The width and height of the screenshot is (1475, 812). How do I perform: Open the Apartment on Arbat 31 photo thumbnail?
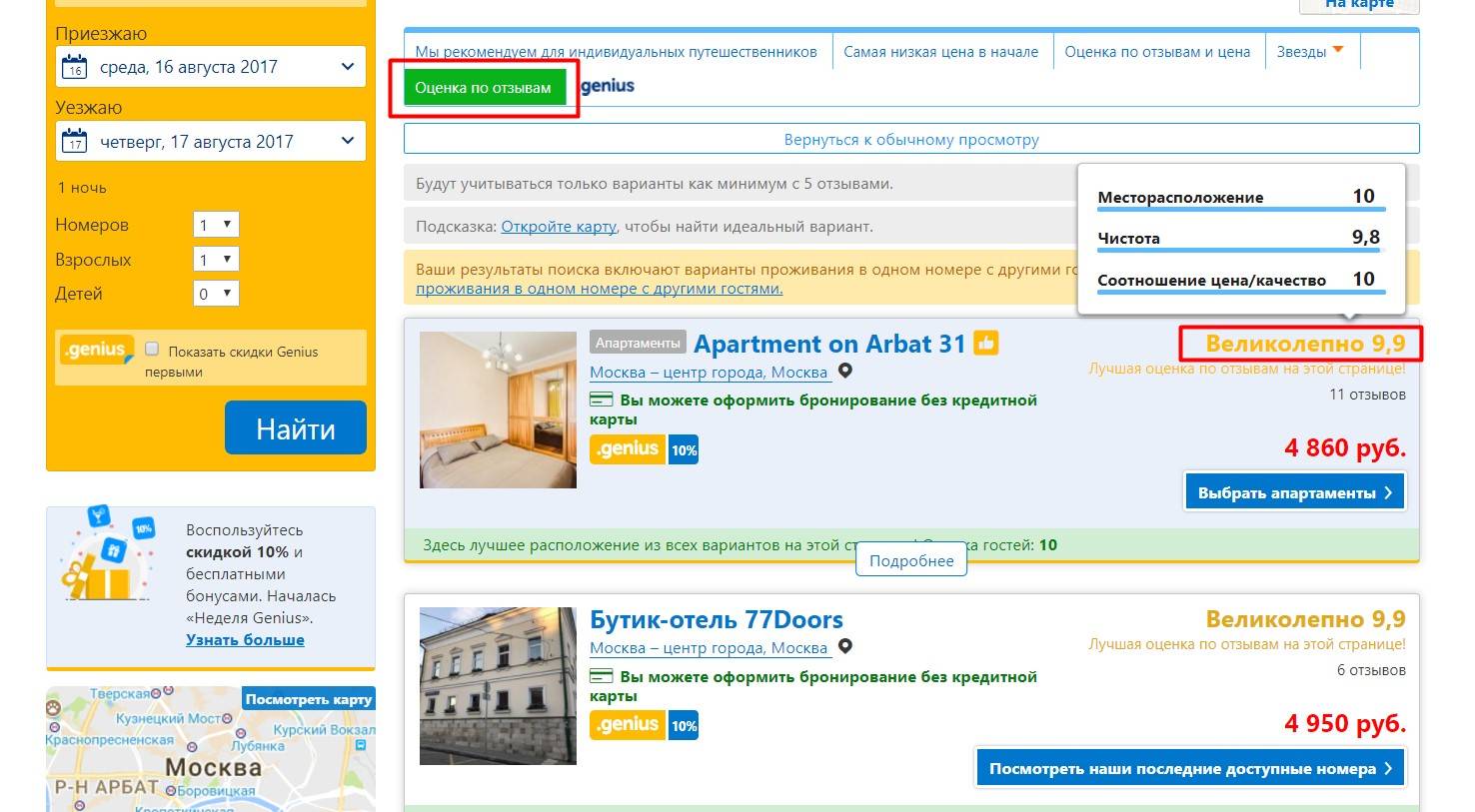pos(498,410)
